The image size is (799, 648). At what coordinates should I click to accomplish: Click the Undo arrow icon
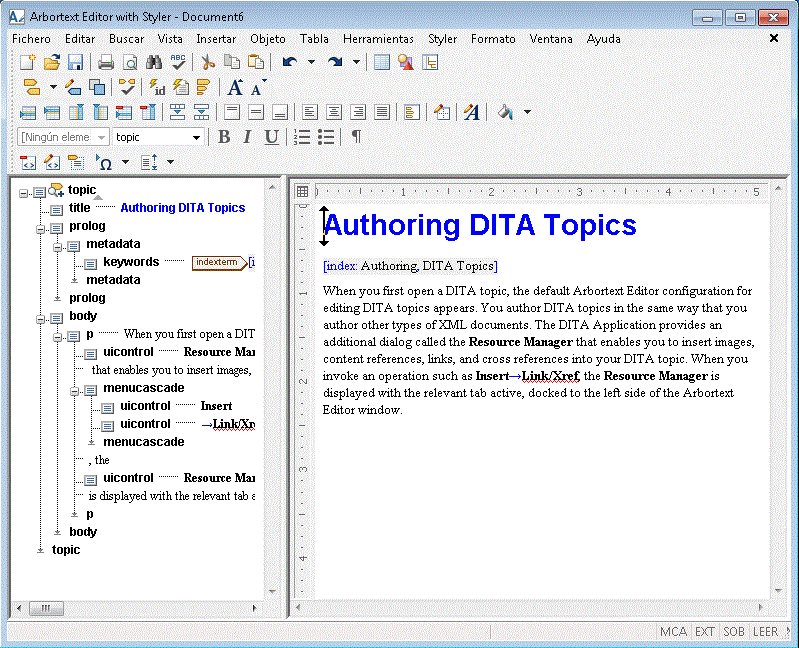[290, 62]
